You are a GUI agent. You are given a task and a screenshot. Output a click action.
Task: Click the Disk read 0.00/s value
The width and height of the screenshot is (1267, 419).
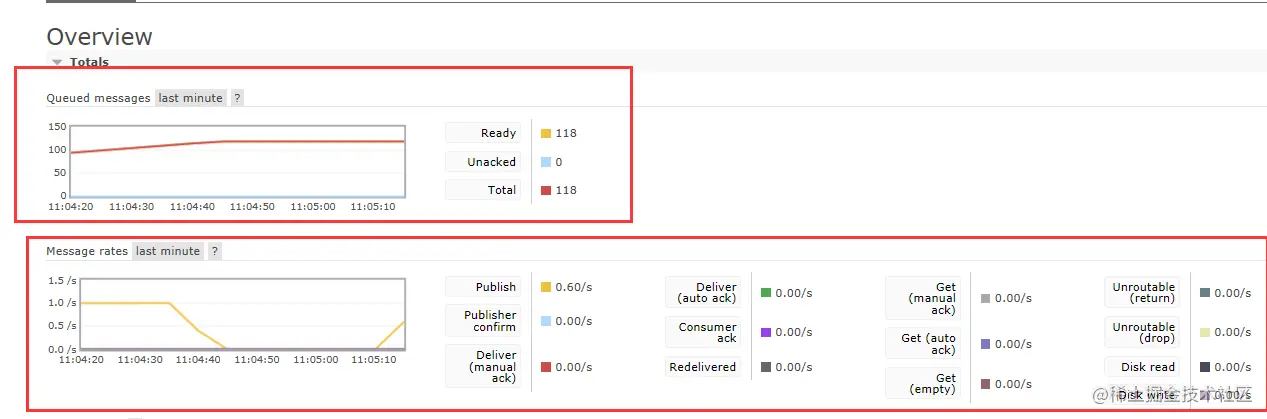click(x=1233, y=367)
